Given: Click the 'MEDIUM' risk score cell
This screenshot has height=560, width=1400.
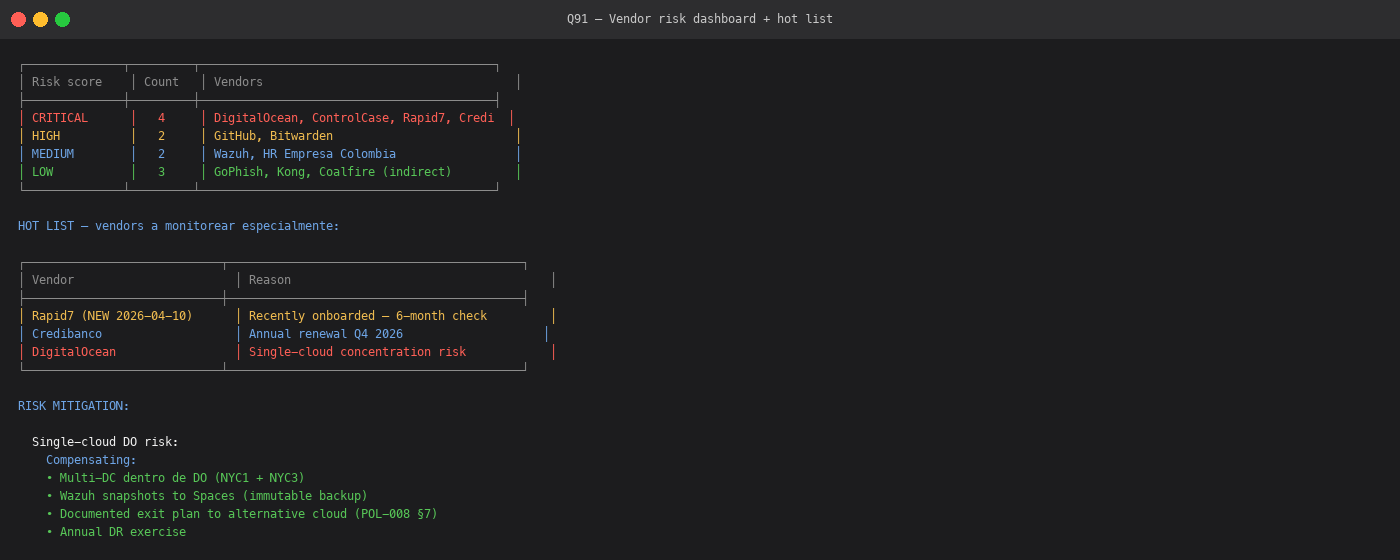Looking at the screenshot, I should pyautogui.click(x=53, y=154).
